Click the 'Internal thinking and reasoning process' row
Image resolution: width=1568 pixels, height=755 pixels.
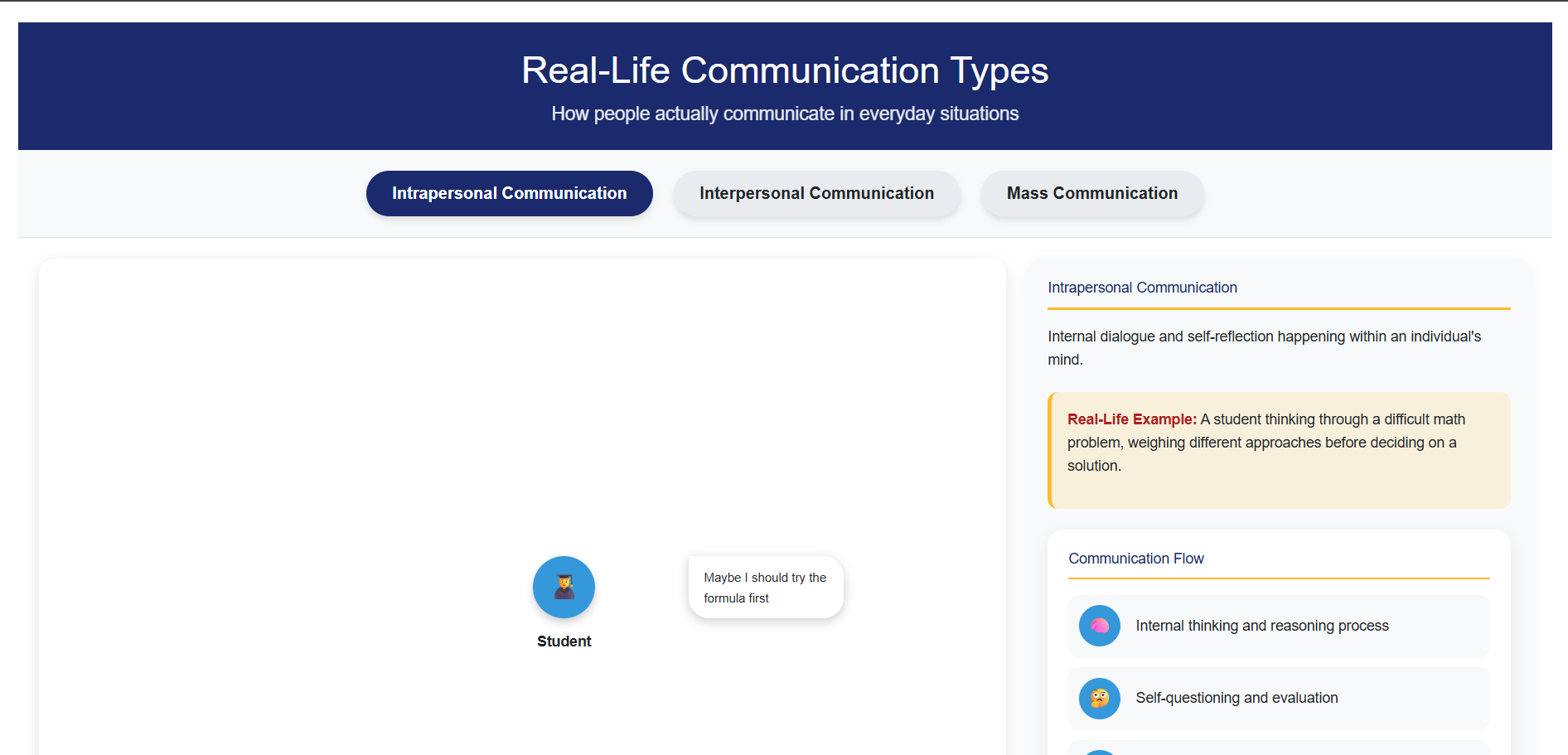[1279, 626]
